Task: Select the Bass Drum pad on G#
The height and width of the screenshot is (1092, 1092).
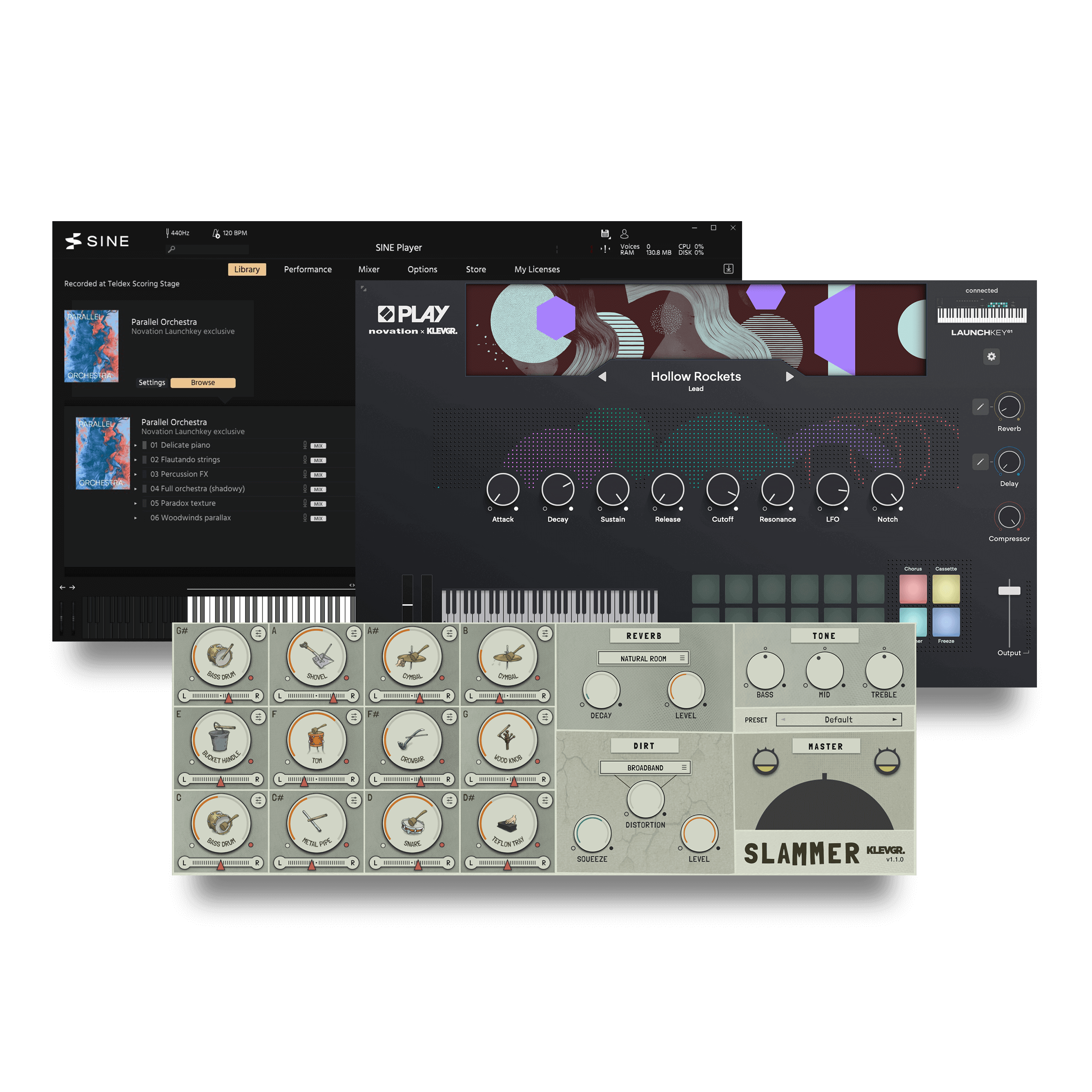Action: pos(220,656)
